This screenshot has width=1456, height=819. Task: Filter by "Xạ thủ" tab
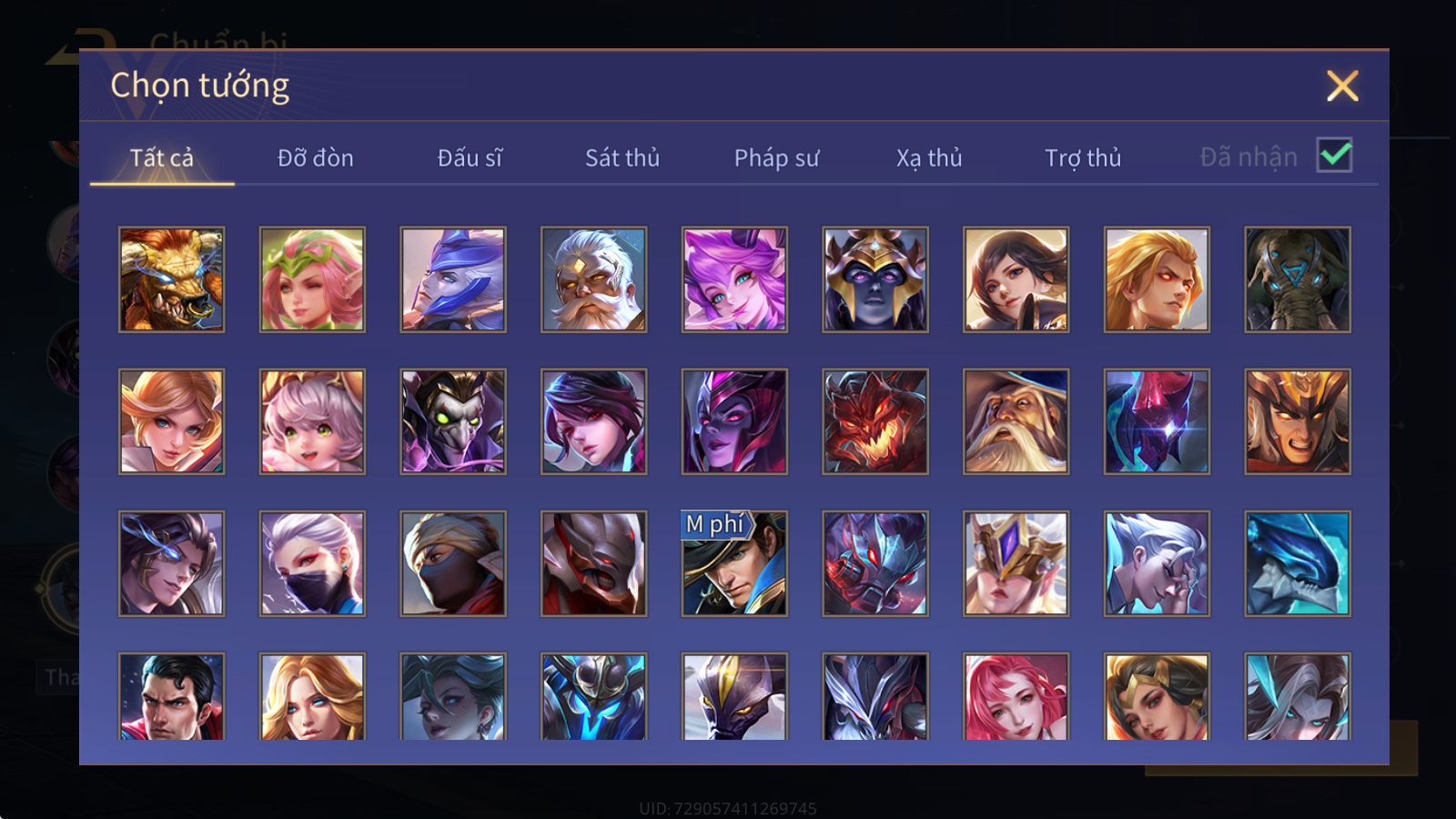(929, 158)
